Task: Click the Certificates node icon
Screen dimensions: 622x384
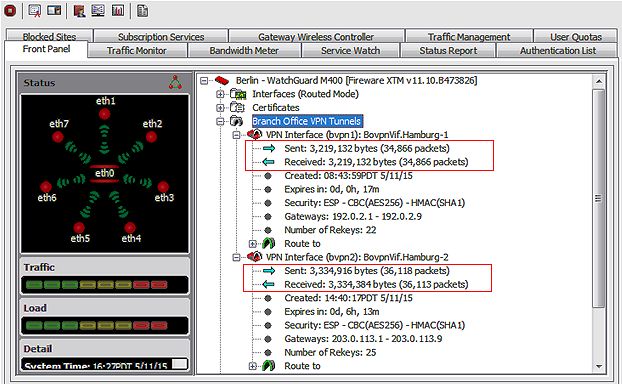Action: (237, 108)
